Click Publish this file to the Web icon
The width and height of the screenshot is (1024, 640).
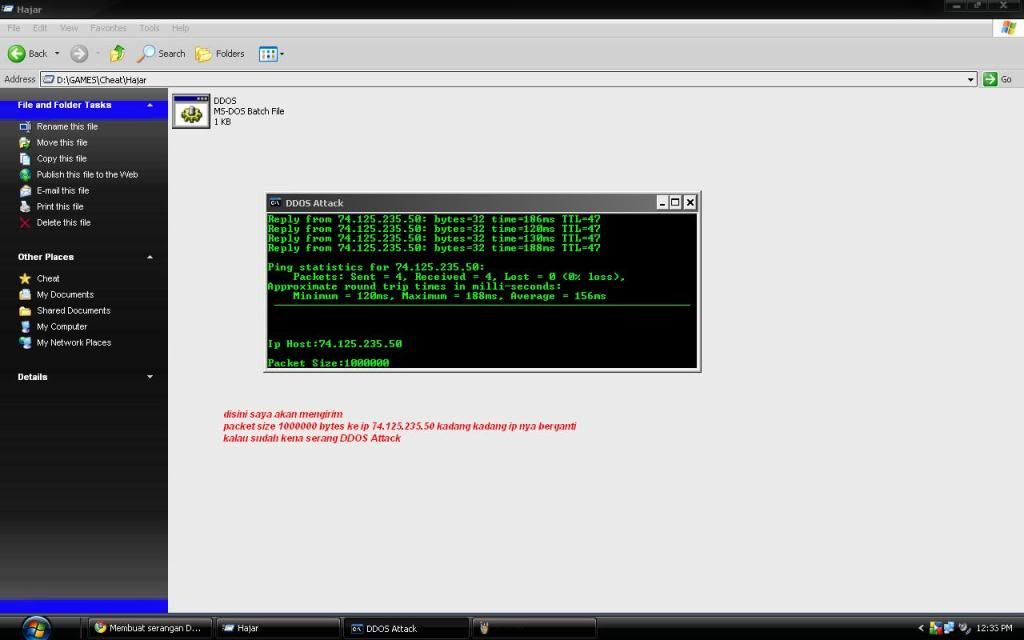[x=25, y=174]
